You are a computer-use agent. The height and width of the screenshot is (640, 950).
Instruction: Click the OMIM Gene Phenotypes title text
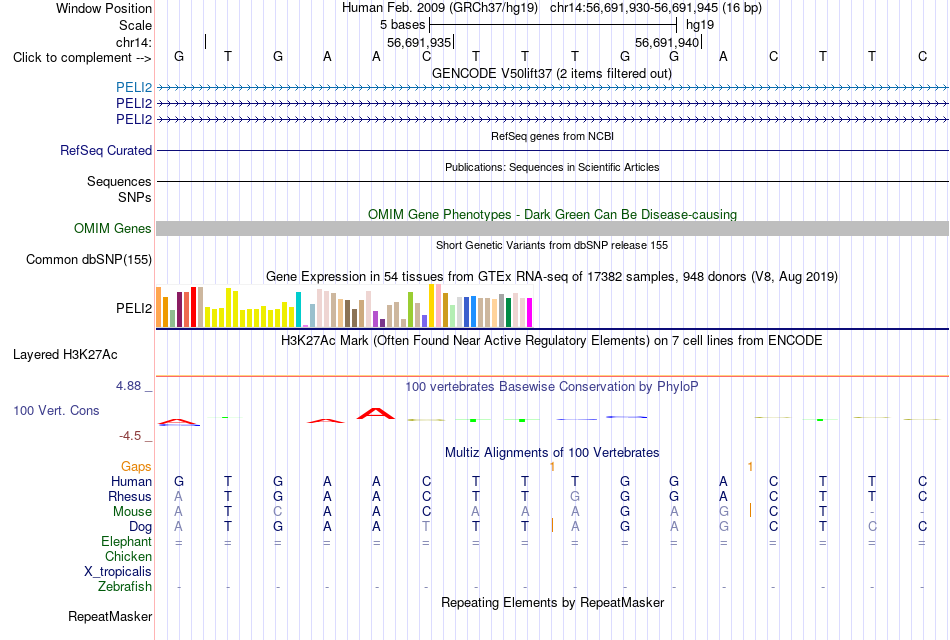coord(553,214)
